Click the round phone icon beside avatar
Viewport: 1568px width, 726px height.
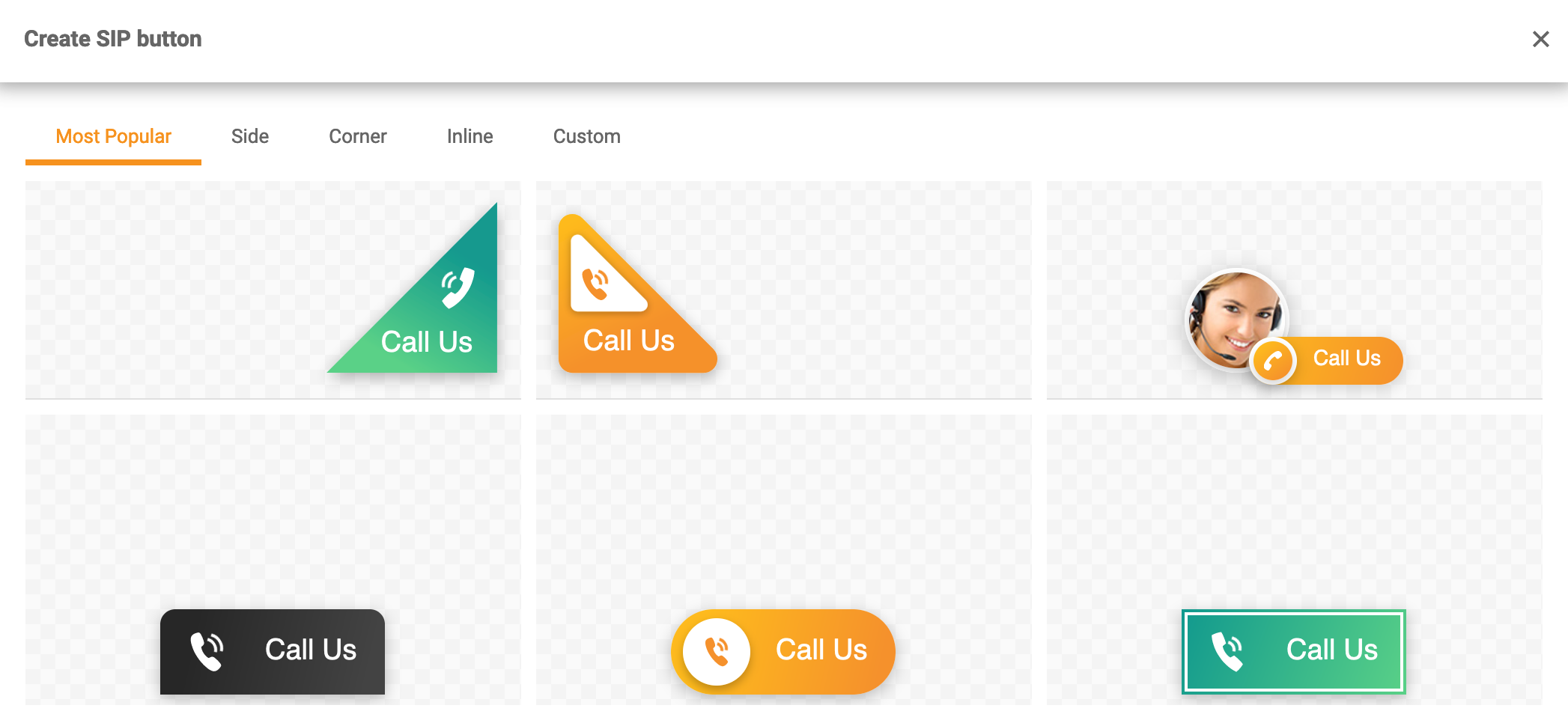pos(1273,361)
